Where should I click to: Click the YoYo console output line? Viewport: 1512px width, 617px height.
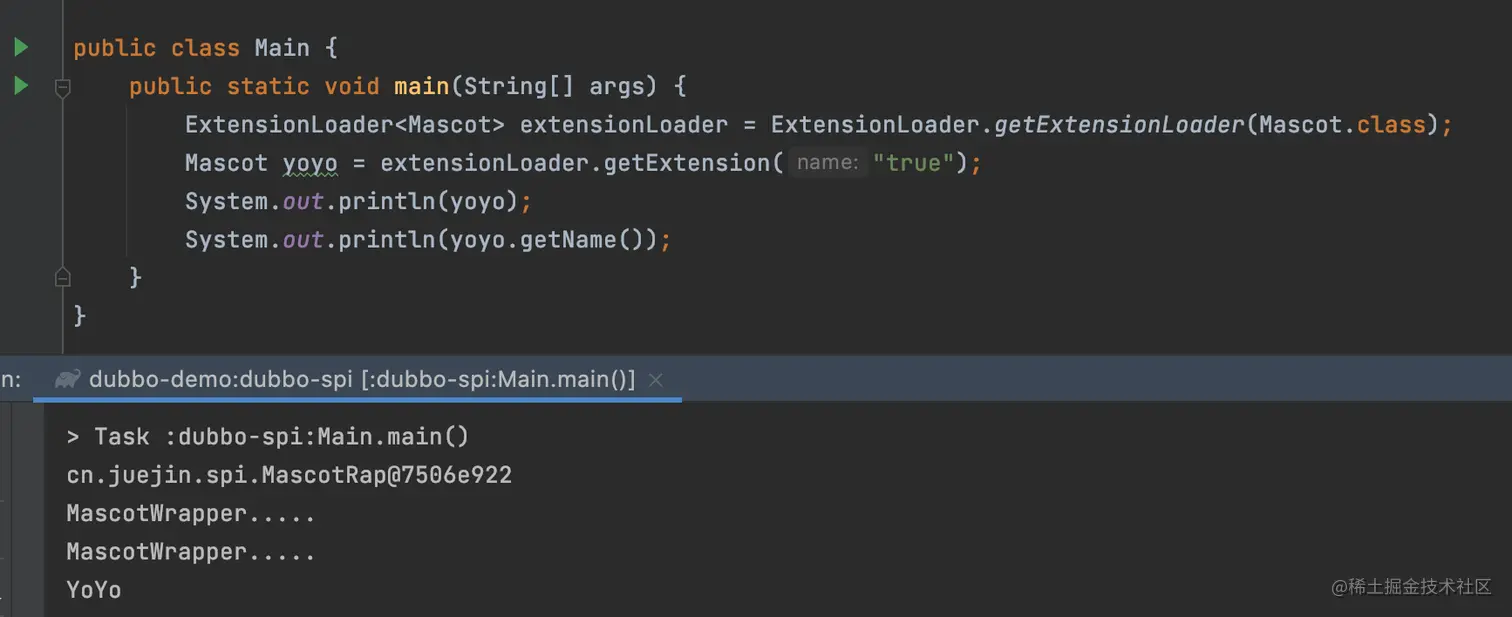(94, 590)
